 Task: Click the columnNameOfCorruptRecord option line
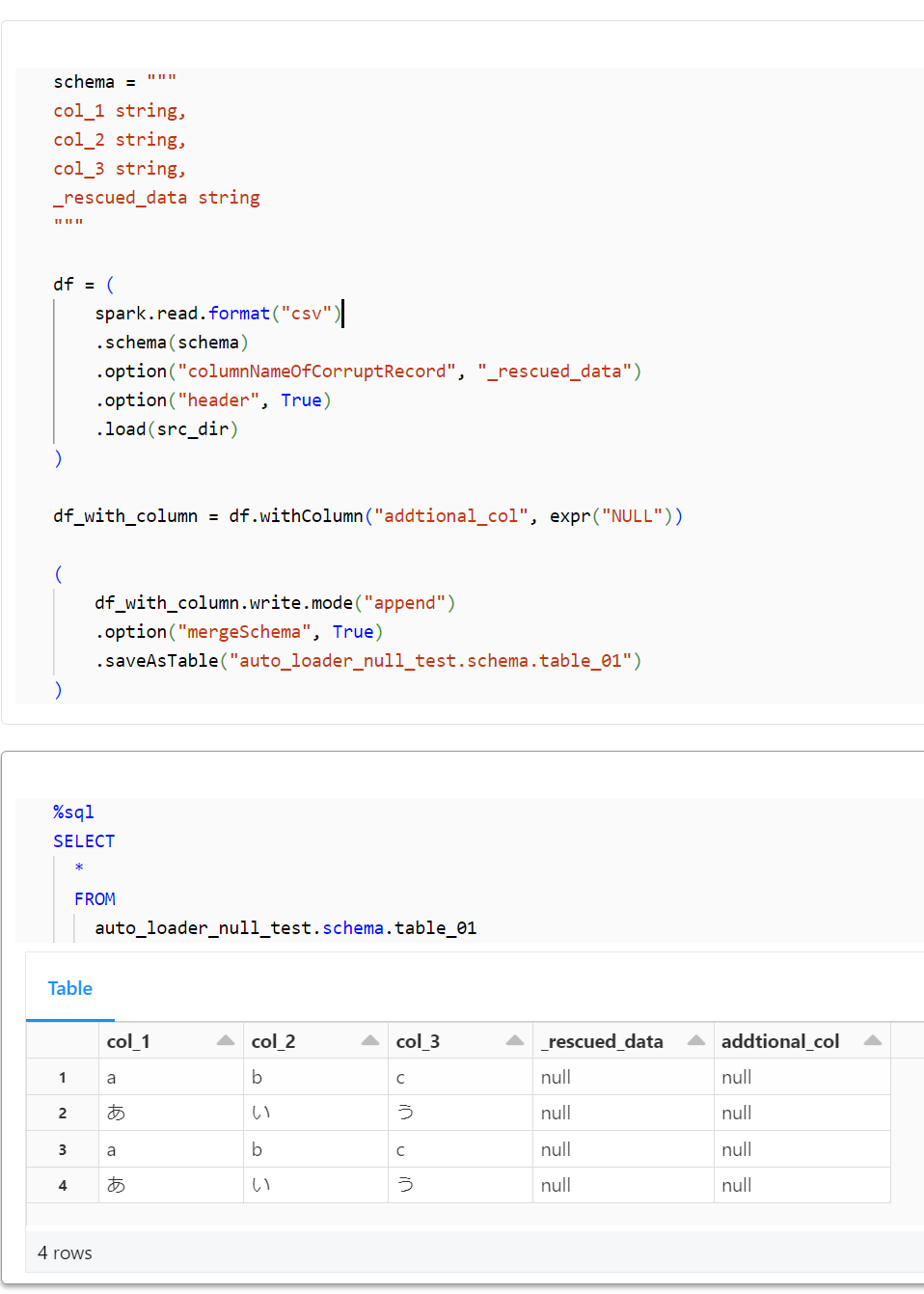368,372
